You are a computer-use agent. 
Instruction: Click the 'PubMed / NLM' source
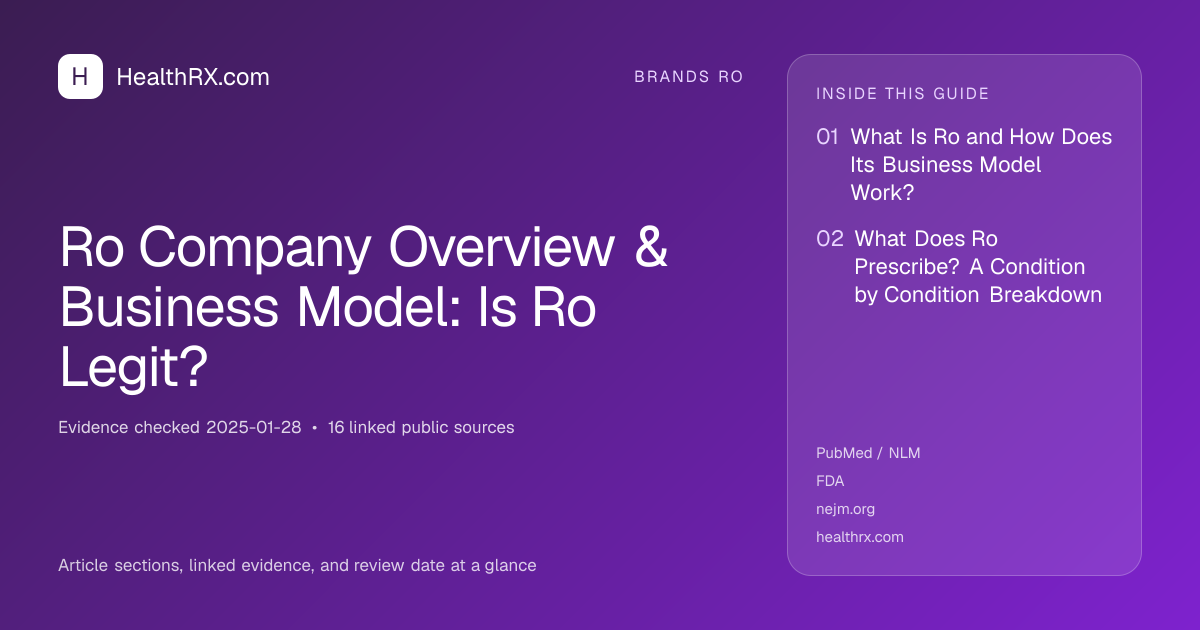pos(868,453)
